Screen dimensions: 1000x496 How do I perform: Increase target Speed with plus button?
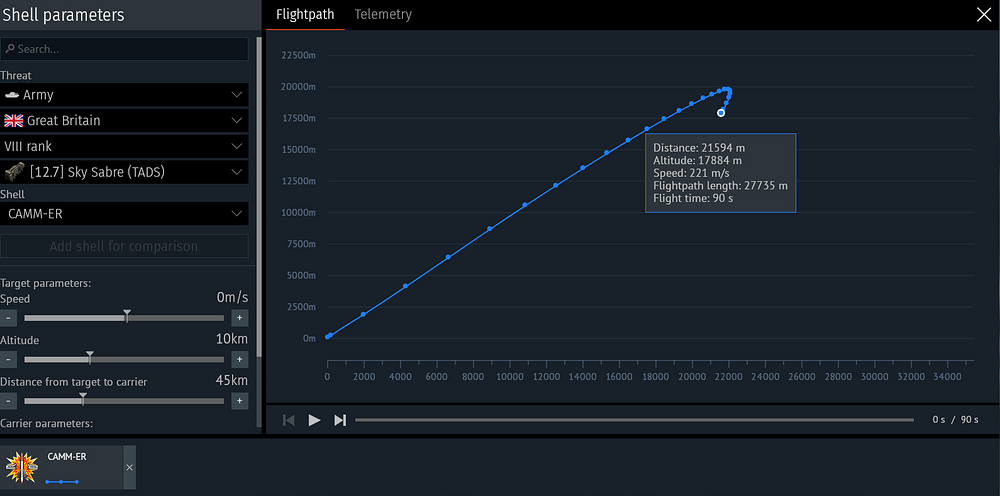point(240,317)
